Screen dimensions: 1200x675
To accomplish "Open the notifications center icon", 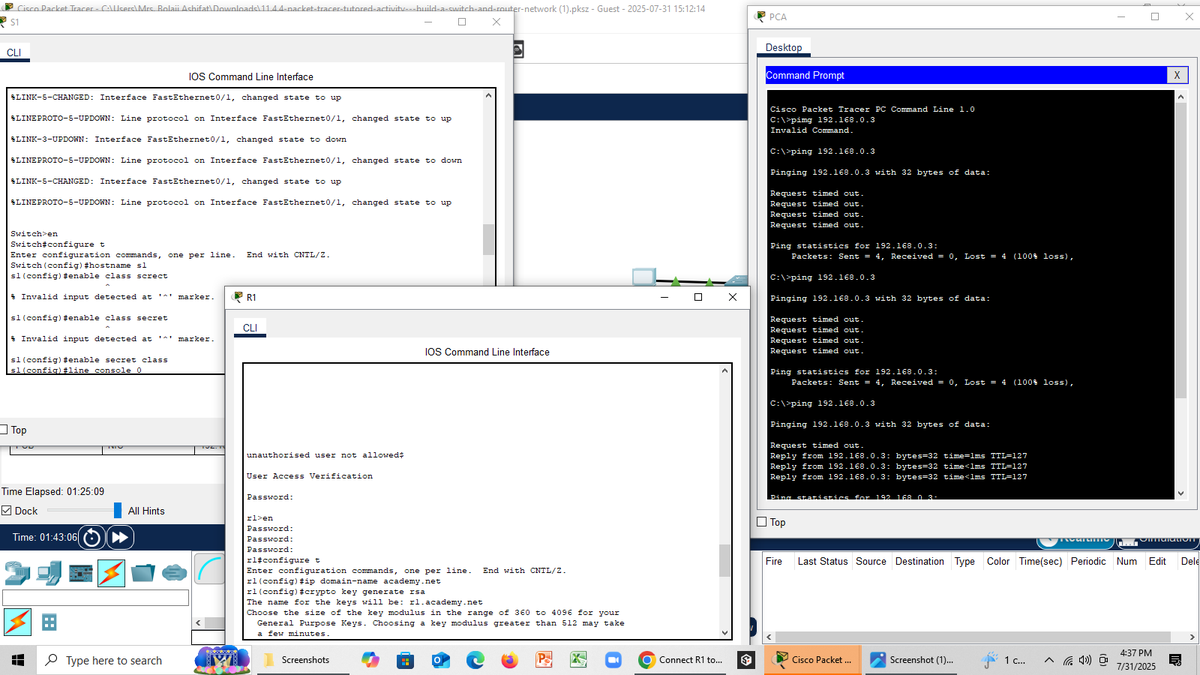I will pos(1175,660).
